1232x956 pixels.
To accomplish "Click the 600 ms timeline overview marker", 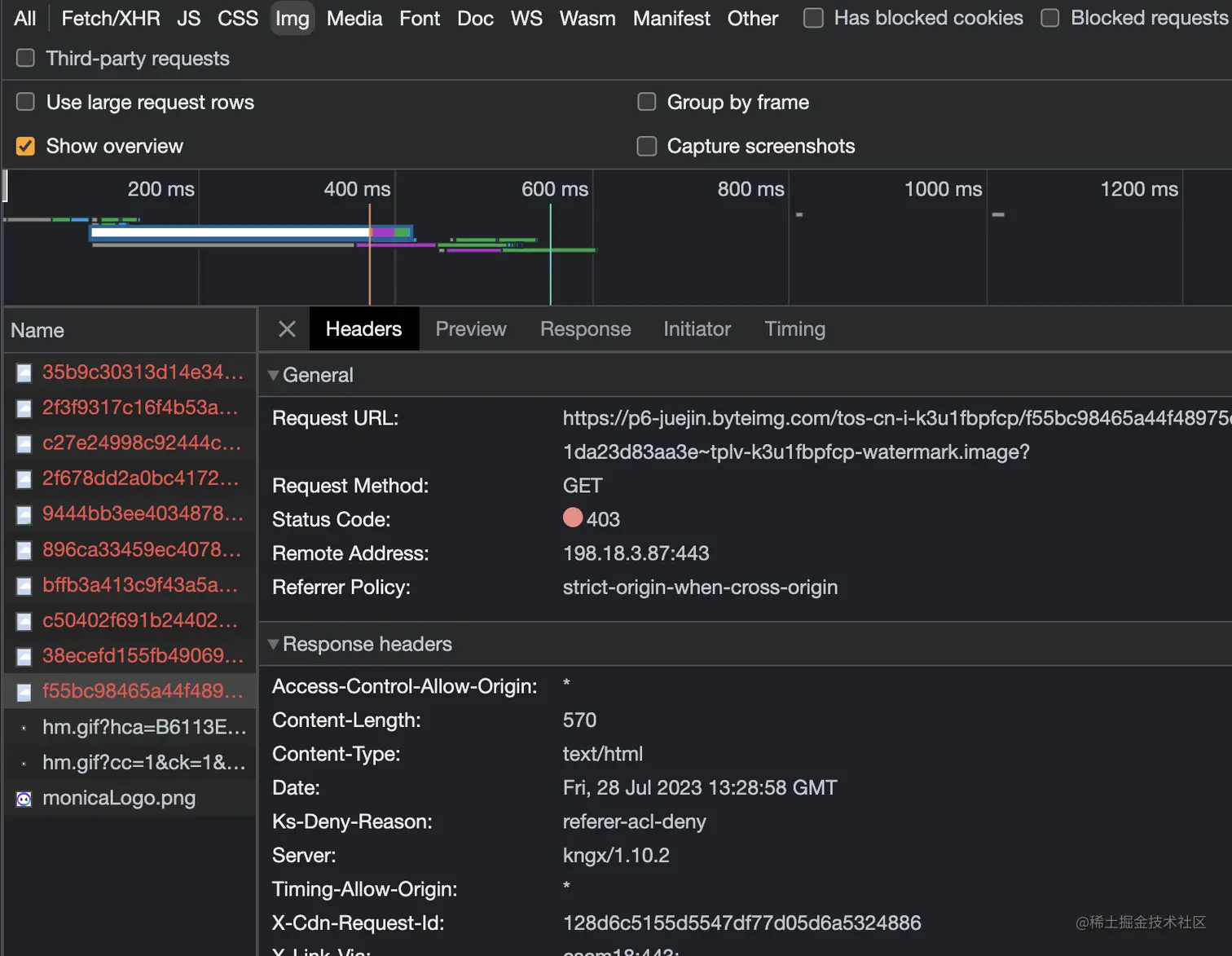I will [554, 189].
